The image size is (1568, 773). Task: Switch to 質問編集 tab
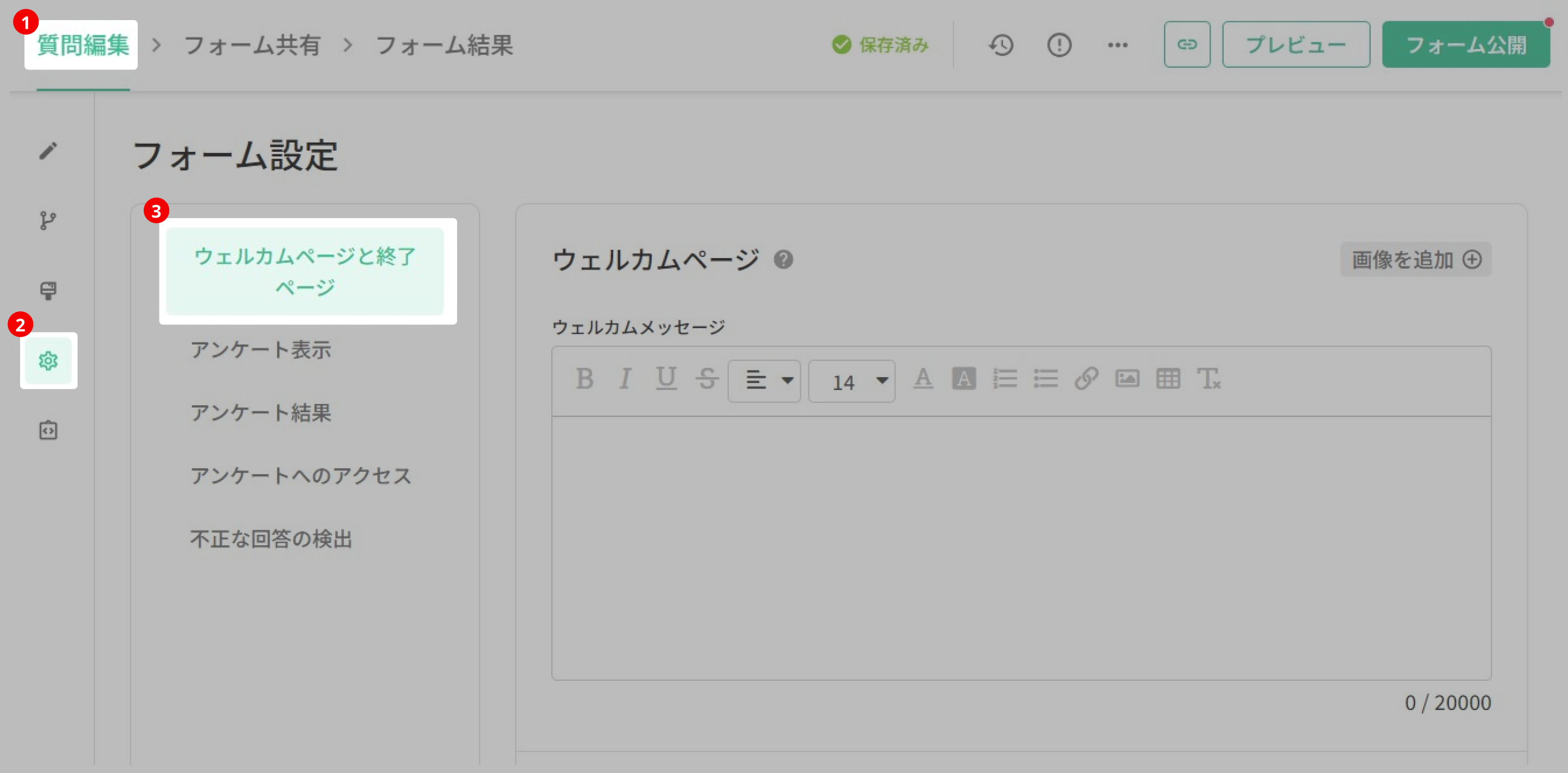pyautogui.click(x=83, y=45)
